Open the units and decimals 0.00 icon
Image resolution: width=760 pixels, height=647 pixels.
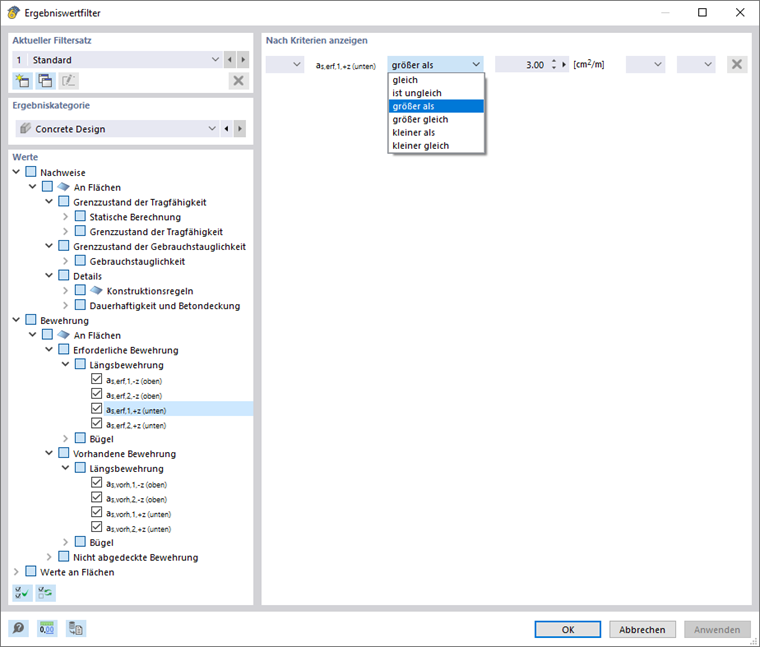(x=47, y=629)
